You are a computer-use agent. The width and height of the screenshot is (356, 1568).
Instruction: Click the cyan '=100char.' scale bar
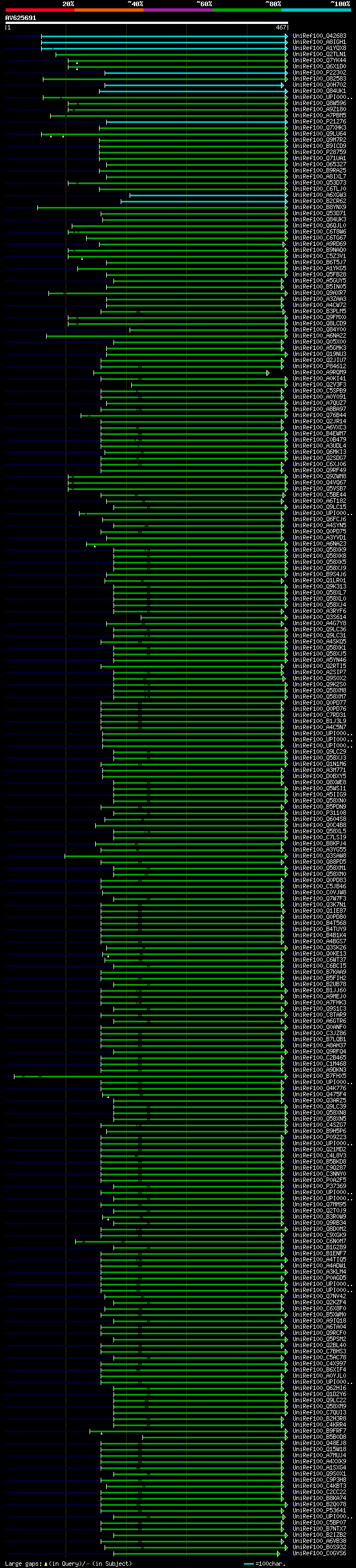pos(248,1564)
